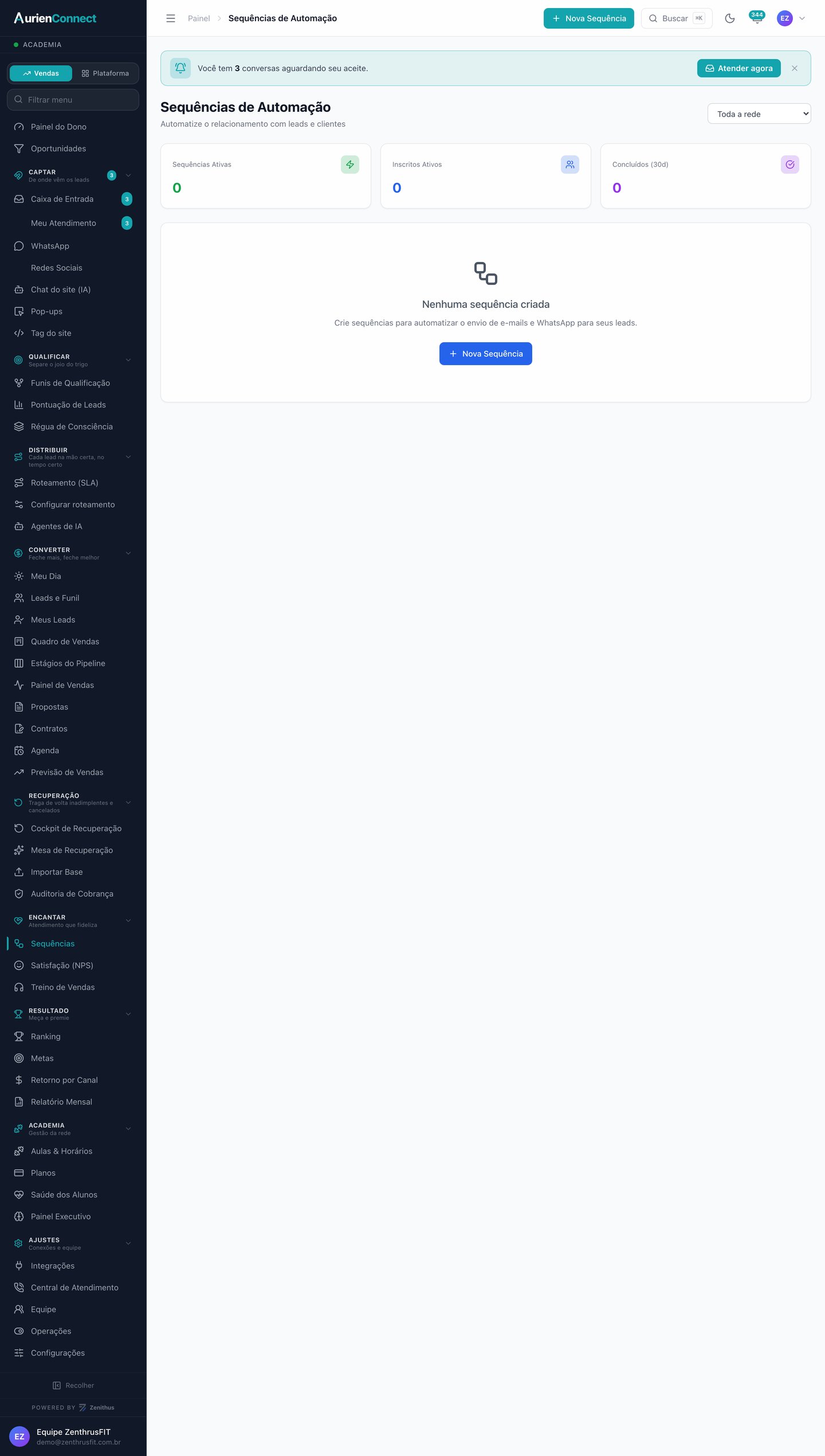This screenshot has width=825, height=1456.
Task: Focus the Filtrar menu search field
Action: click(73, 100)
